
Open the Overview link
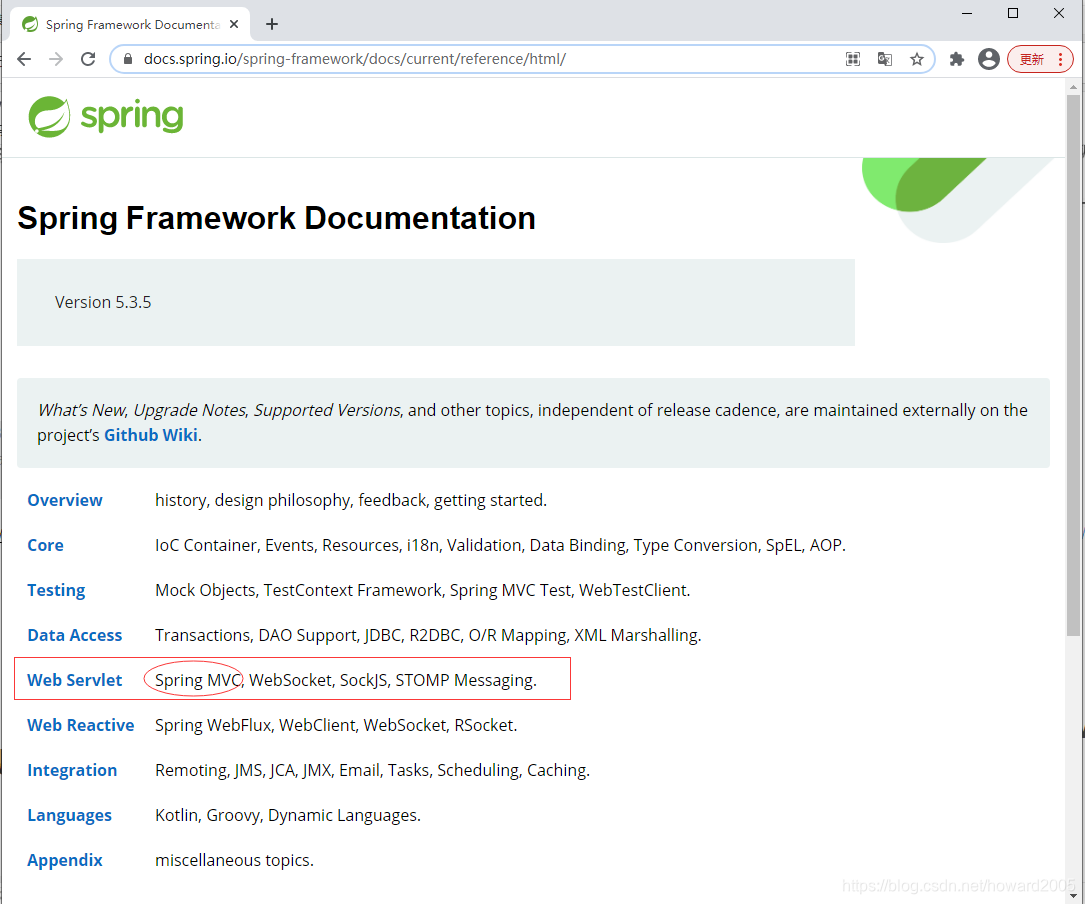tap(65, 500)
